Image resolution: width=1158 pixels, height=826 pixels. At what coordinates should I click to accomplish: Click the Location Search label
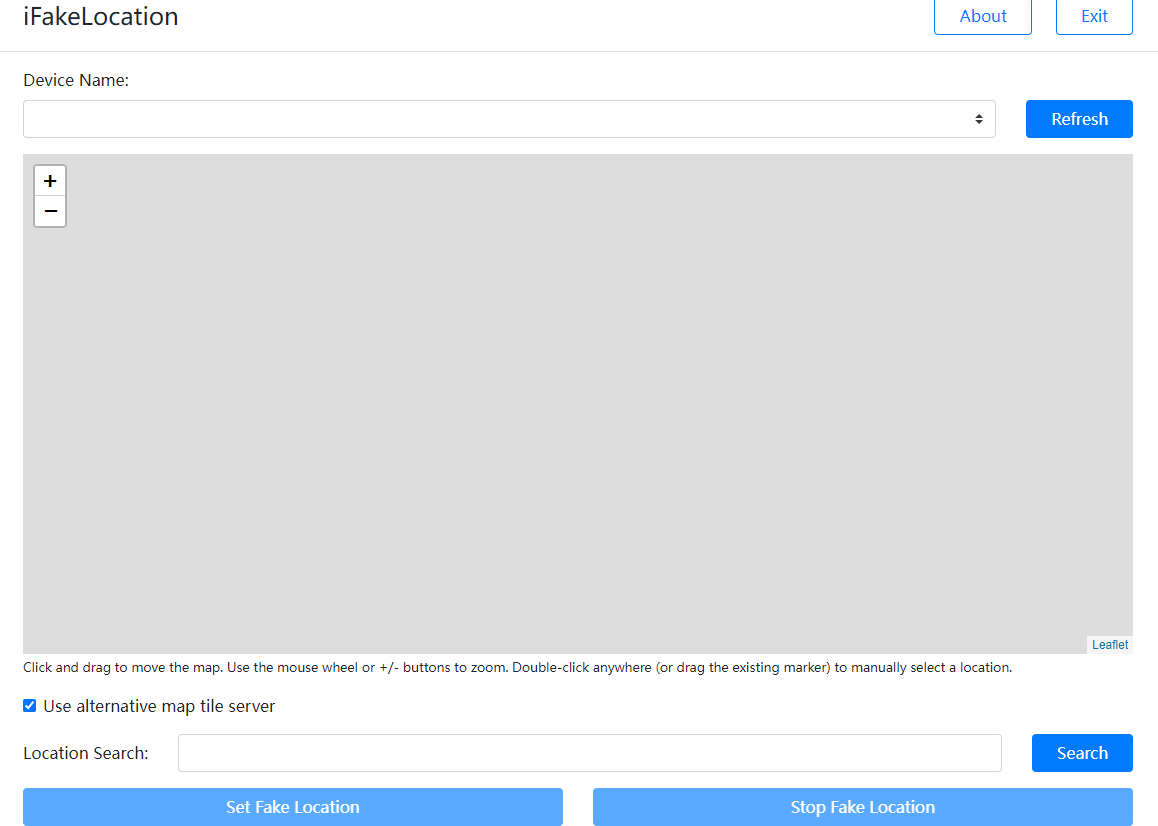coord(86,753)
